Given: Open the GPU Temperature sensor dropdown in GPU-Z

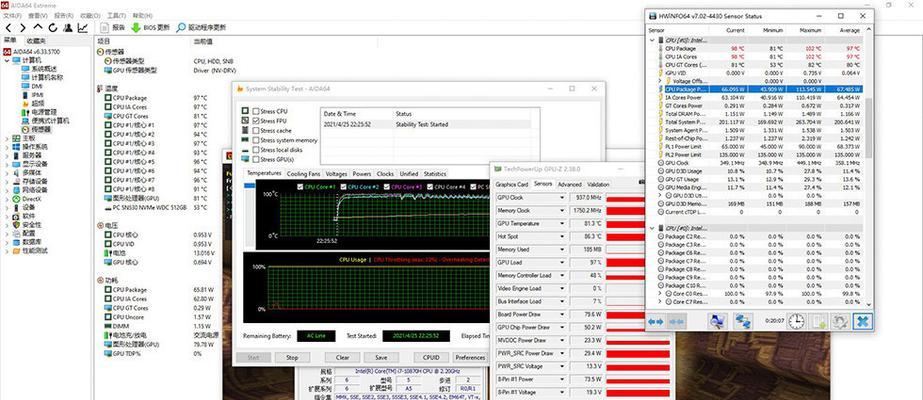Looking at the screenshot, I should [x=562, y=224].
